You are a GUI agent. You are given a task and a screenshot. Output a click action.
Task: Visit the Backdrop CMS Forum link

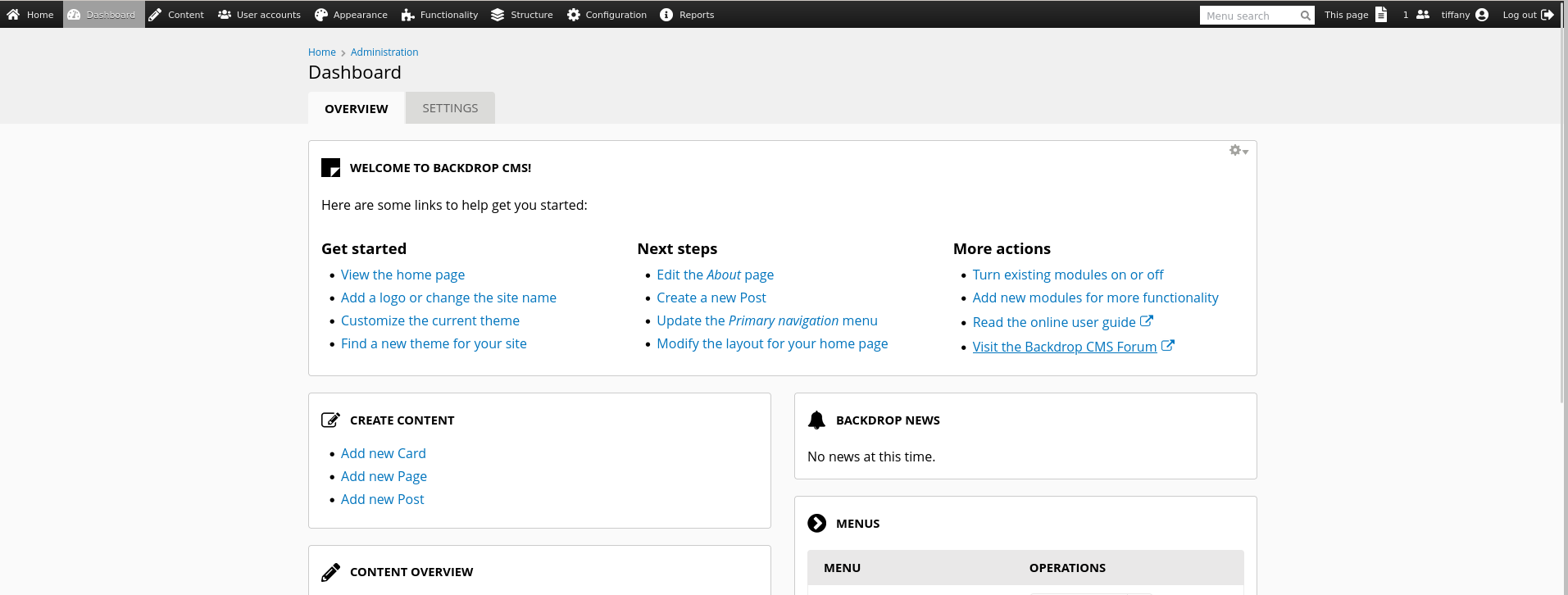click(1064, 347)
